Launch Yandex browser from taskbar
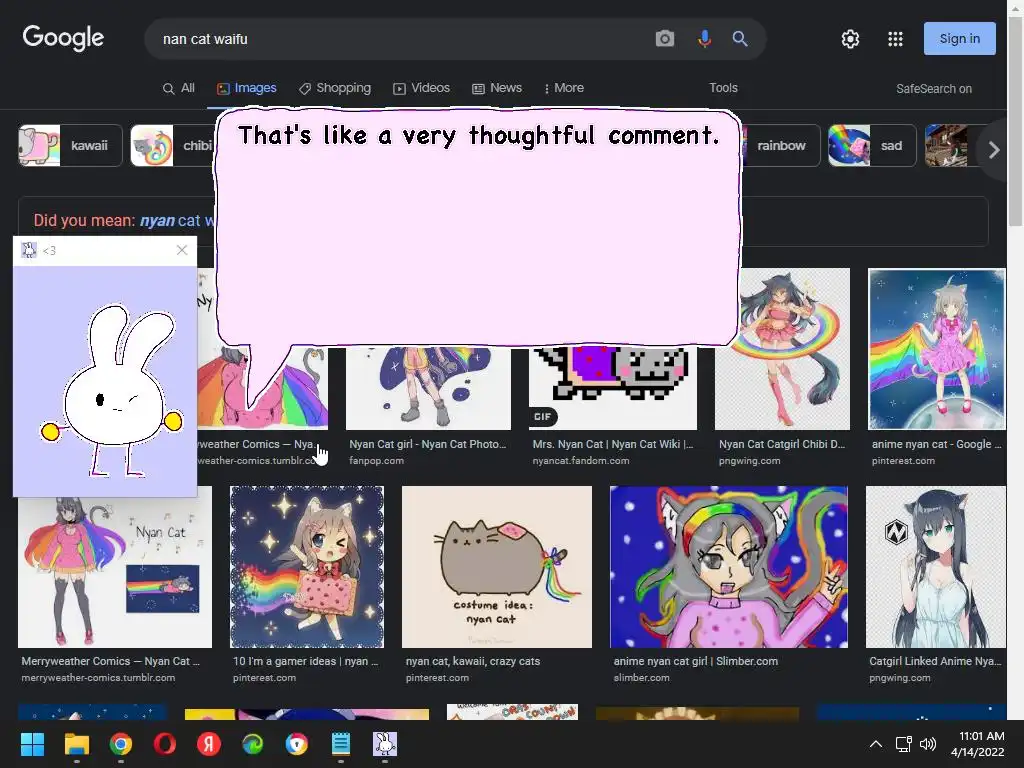The height and width of the screenshot is (768, 1024). coord(209,744)
